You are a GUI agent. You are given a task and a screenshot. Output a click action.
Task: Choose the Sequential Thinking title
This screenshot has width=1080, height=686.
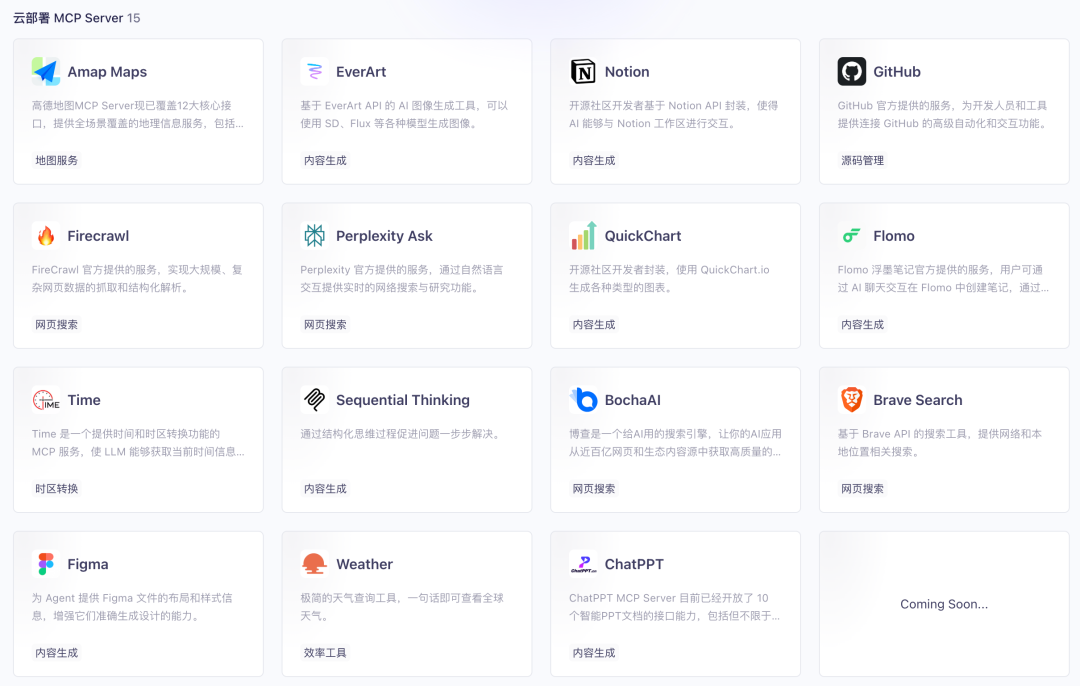click(x=403, y=400)
